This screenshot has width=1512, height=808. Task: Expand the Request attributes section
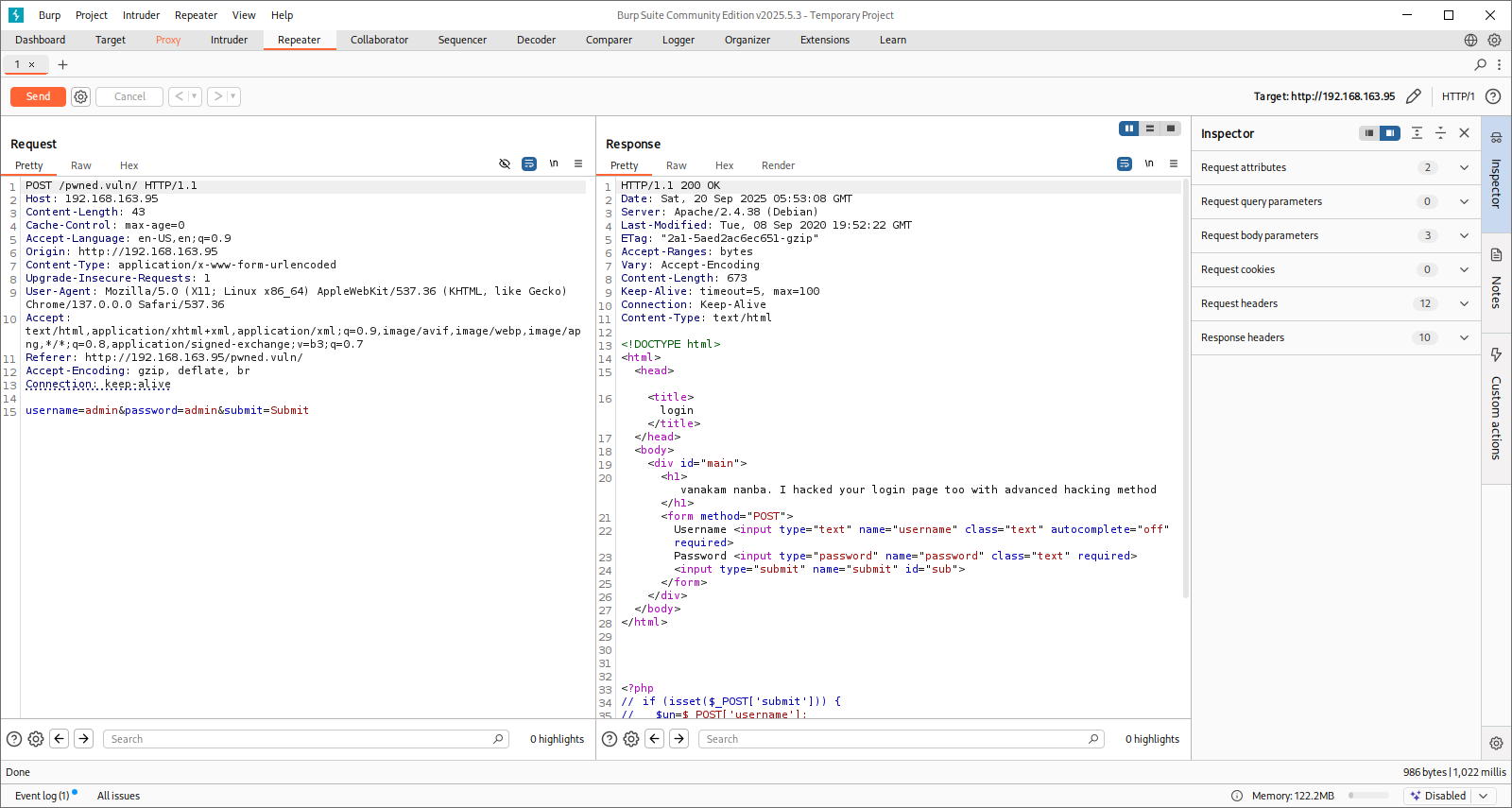coord(1335,167)
